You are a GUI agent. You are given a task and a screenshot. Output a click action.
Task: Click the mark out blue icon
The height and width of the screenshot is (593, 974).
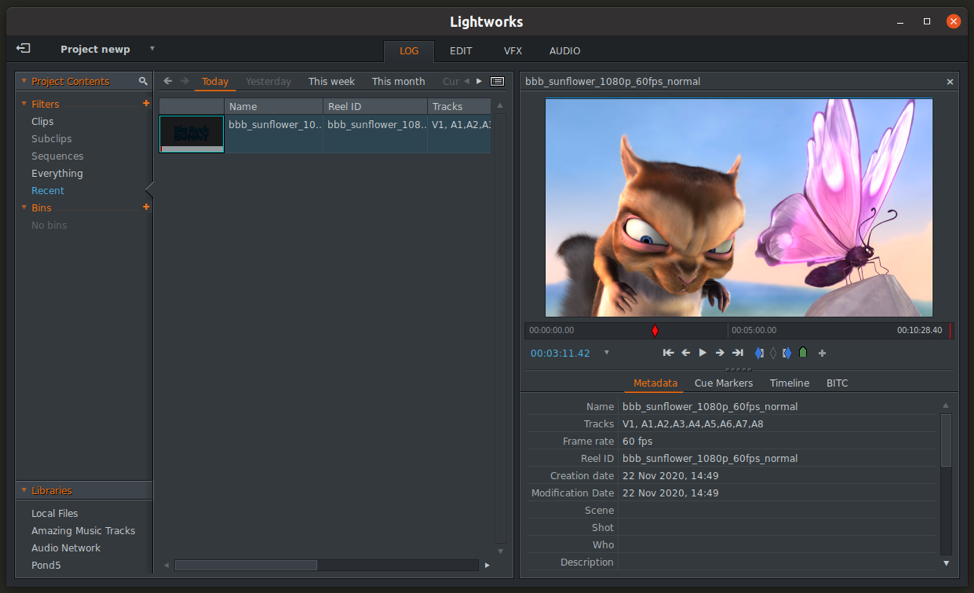coord(787,353)
